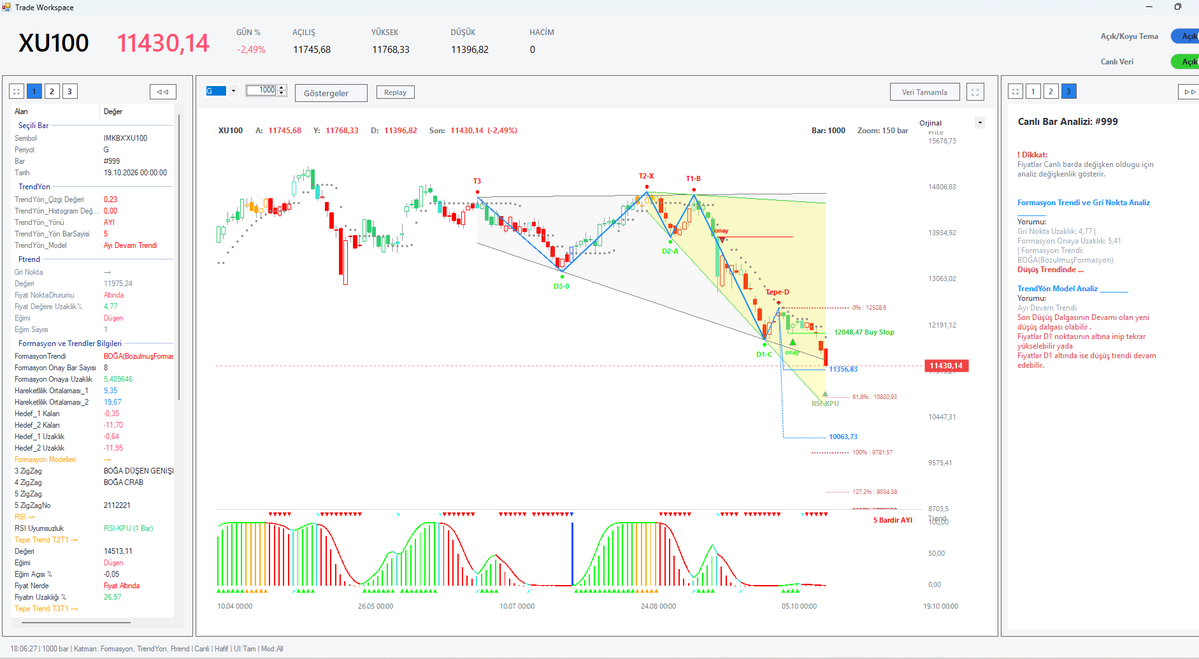Image resolution: width=1199 pixels, height=659 pixels.
Task: Select the Seçili Bar group header
Action: click(34, 125)
